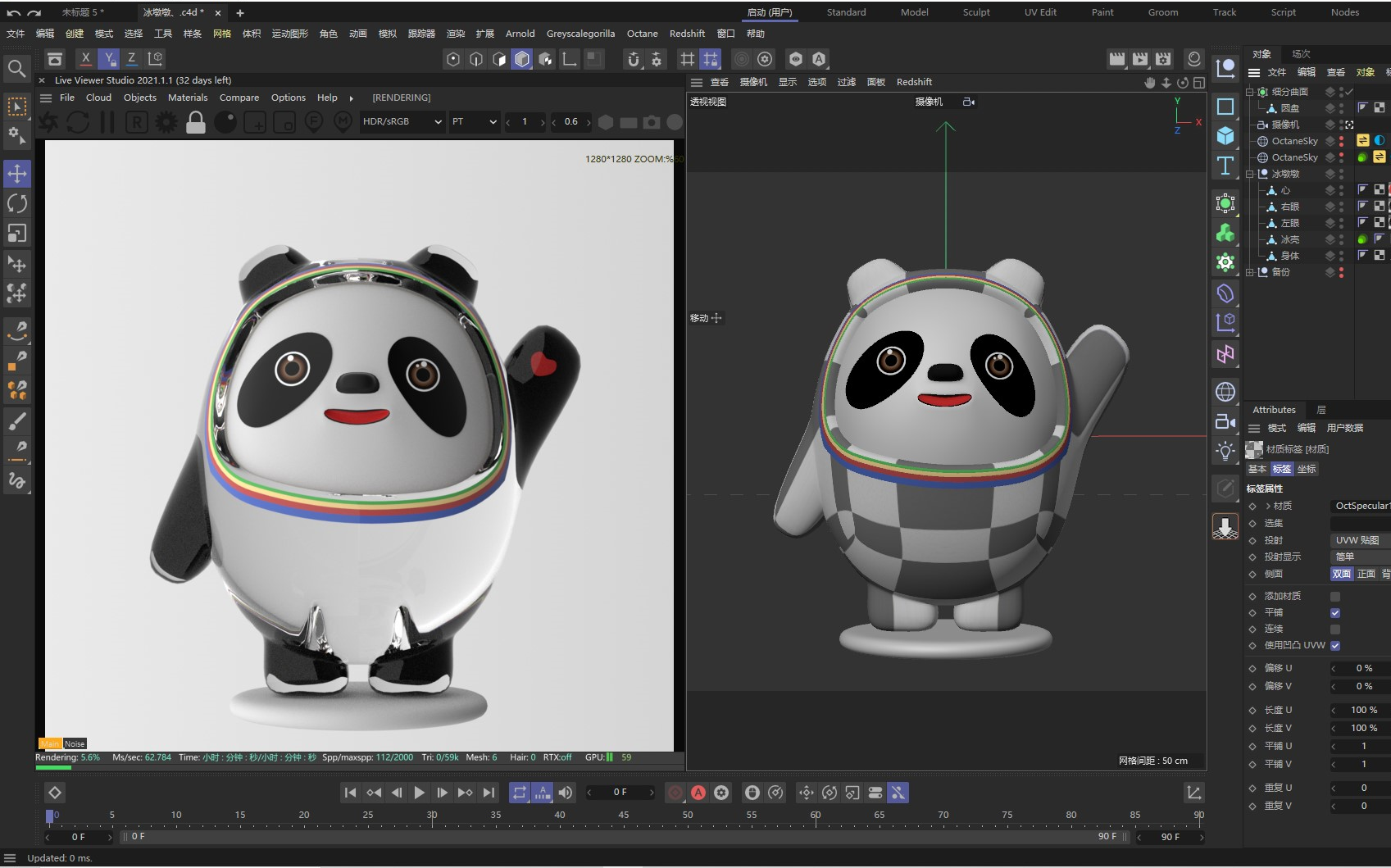
Task: Take a render snapshot with the camera icon
Action: click(652, 121)
